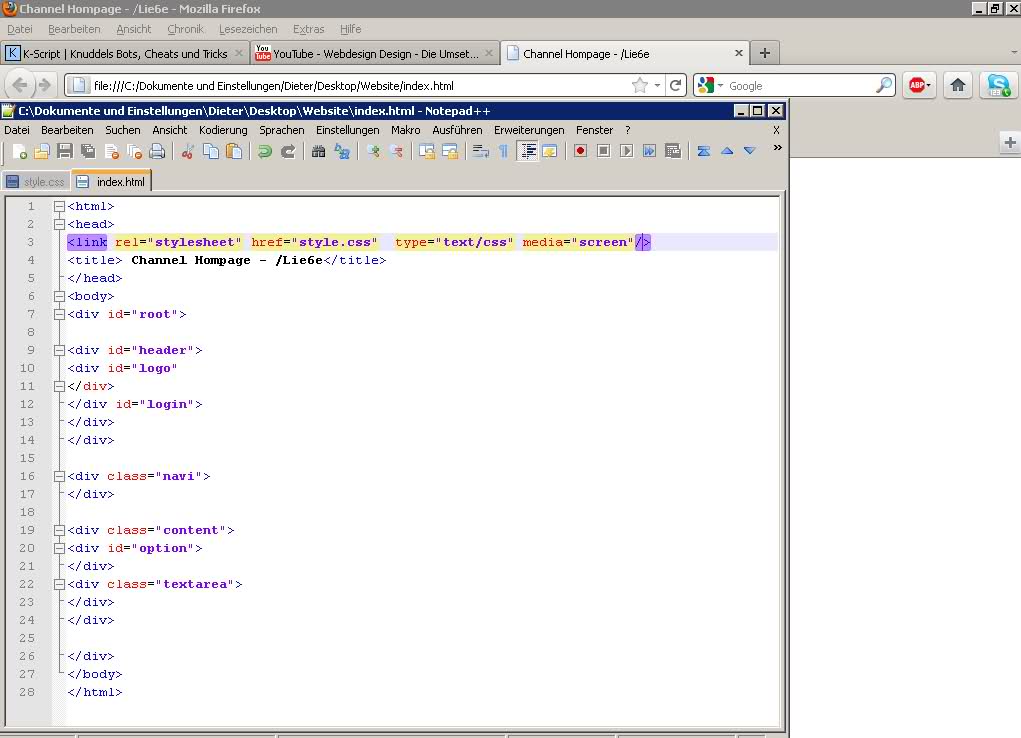1021x738 pixels.
Task: Collapse the div header fold on line 9
Action: (59, 350)
